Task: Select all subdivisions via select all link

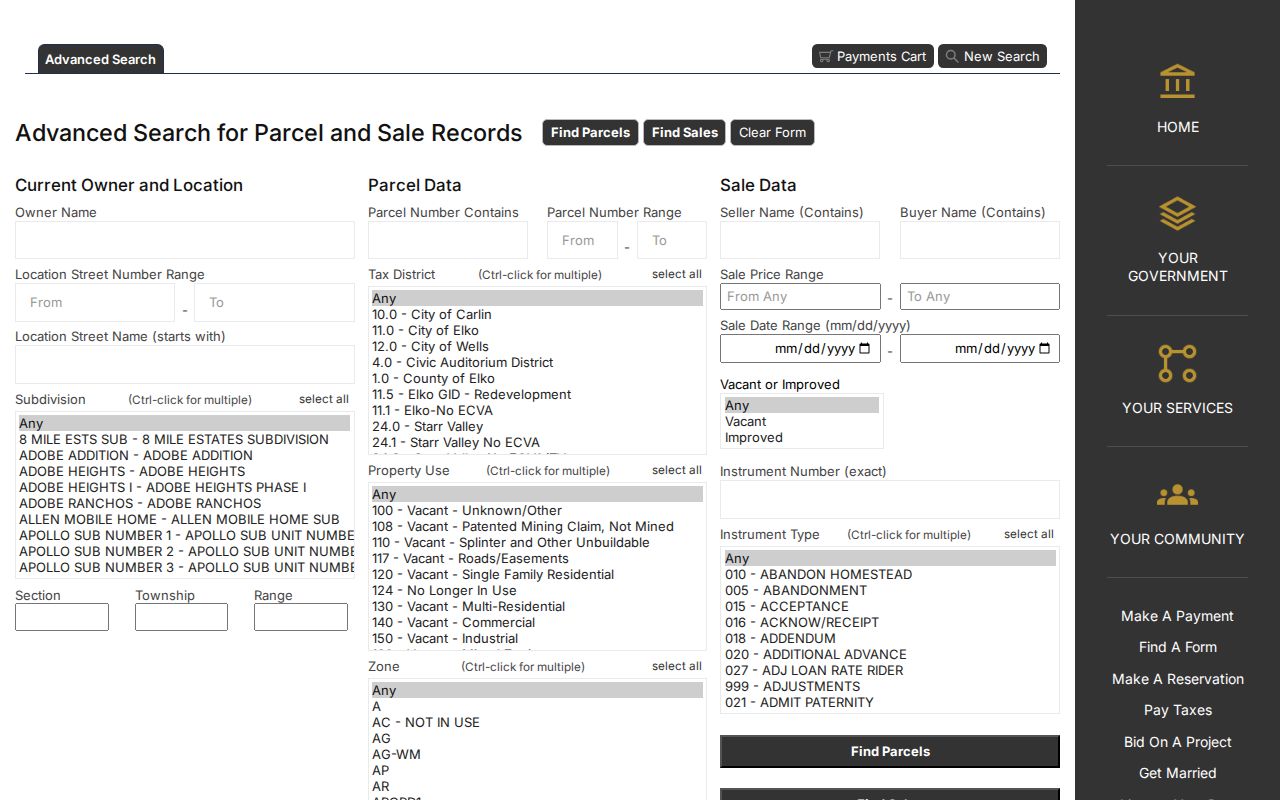Action: pos(324,399)
